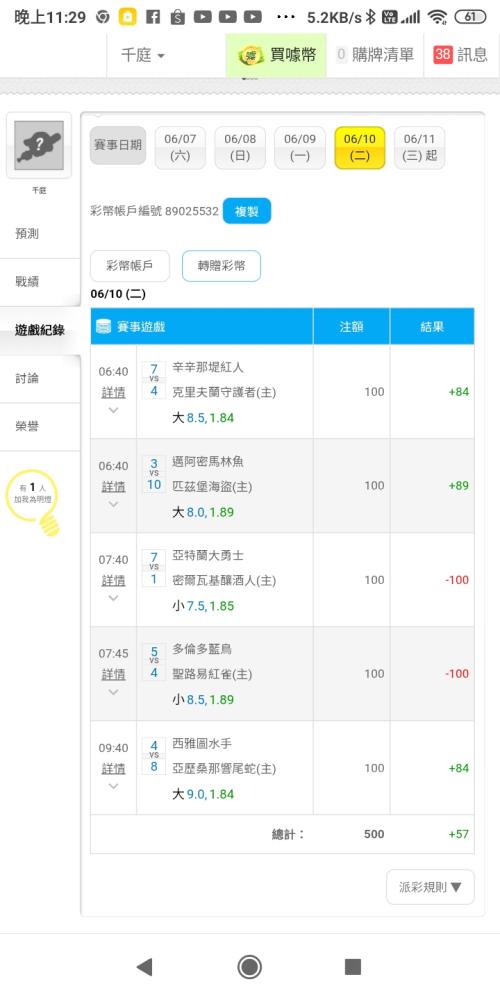The image size is (500, 1000).
Task: Select the 06/09 (一) date
Action: pyautogui.click(x=300, y=147)
